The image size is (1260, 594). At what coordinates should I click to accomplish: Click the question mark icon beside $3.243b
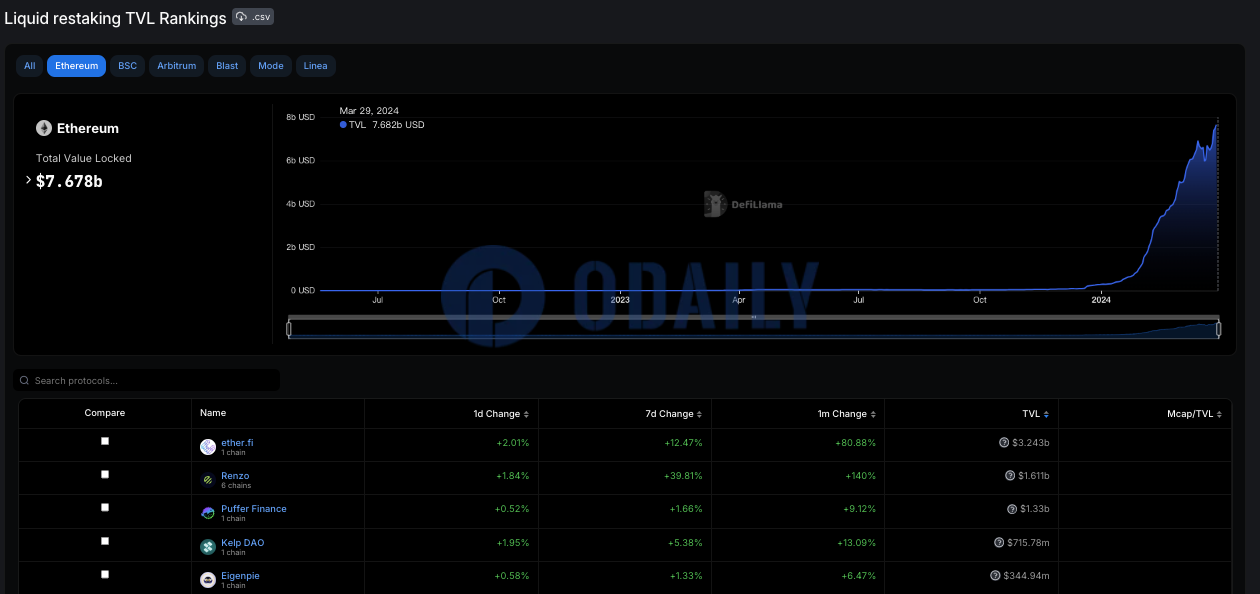(1003, 442)
